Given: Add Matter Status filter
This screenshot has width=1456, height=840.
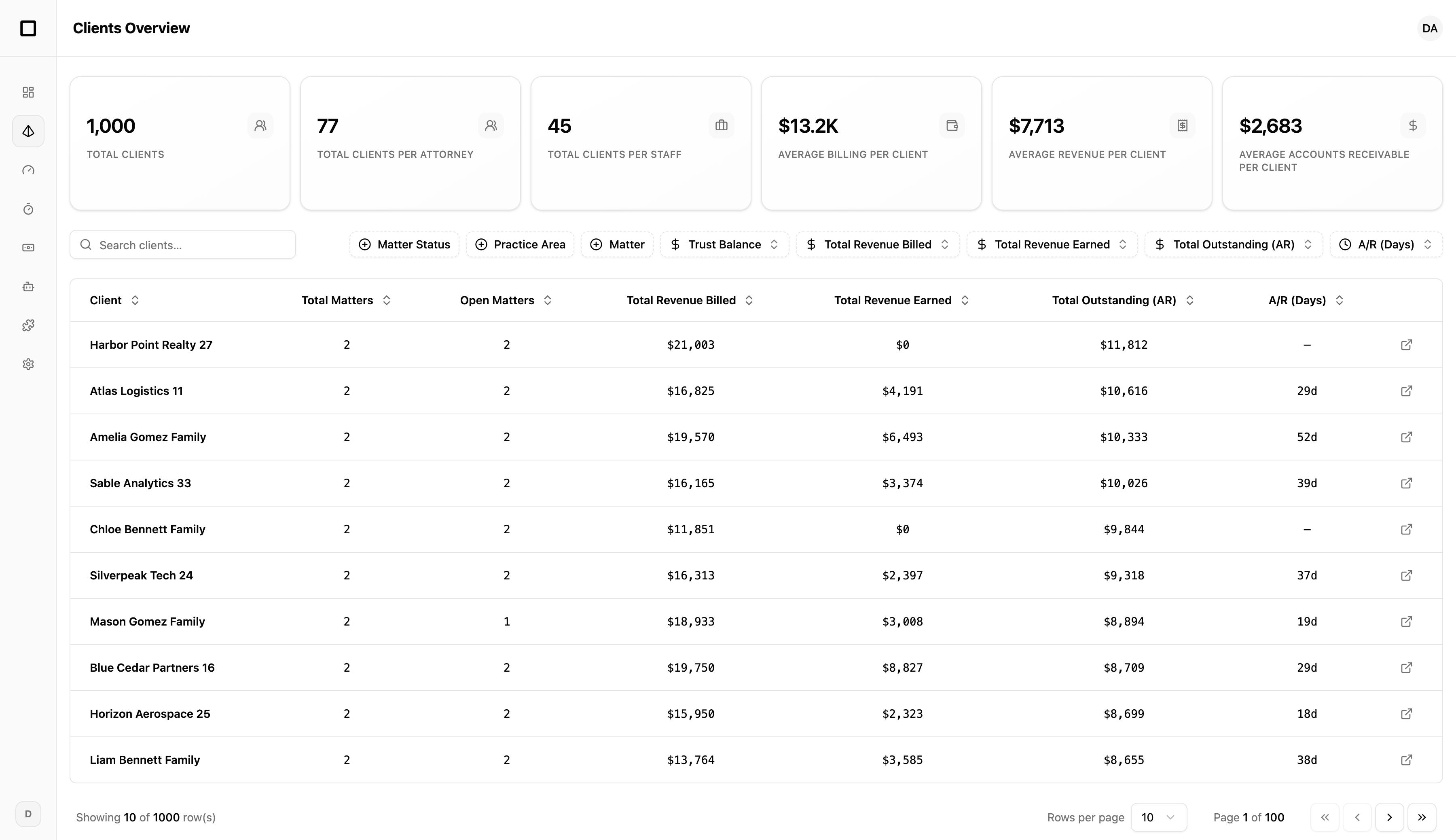Looking at the screenshot, I should 404,245.
